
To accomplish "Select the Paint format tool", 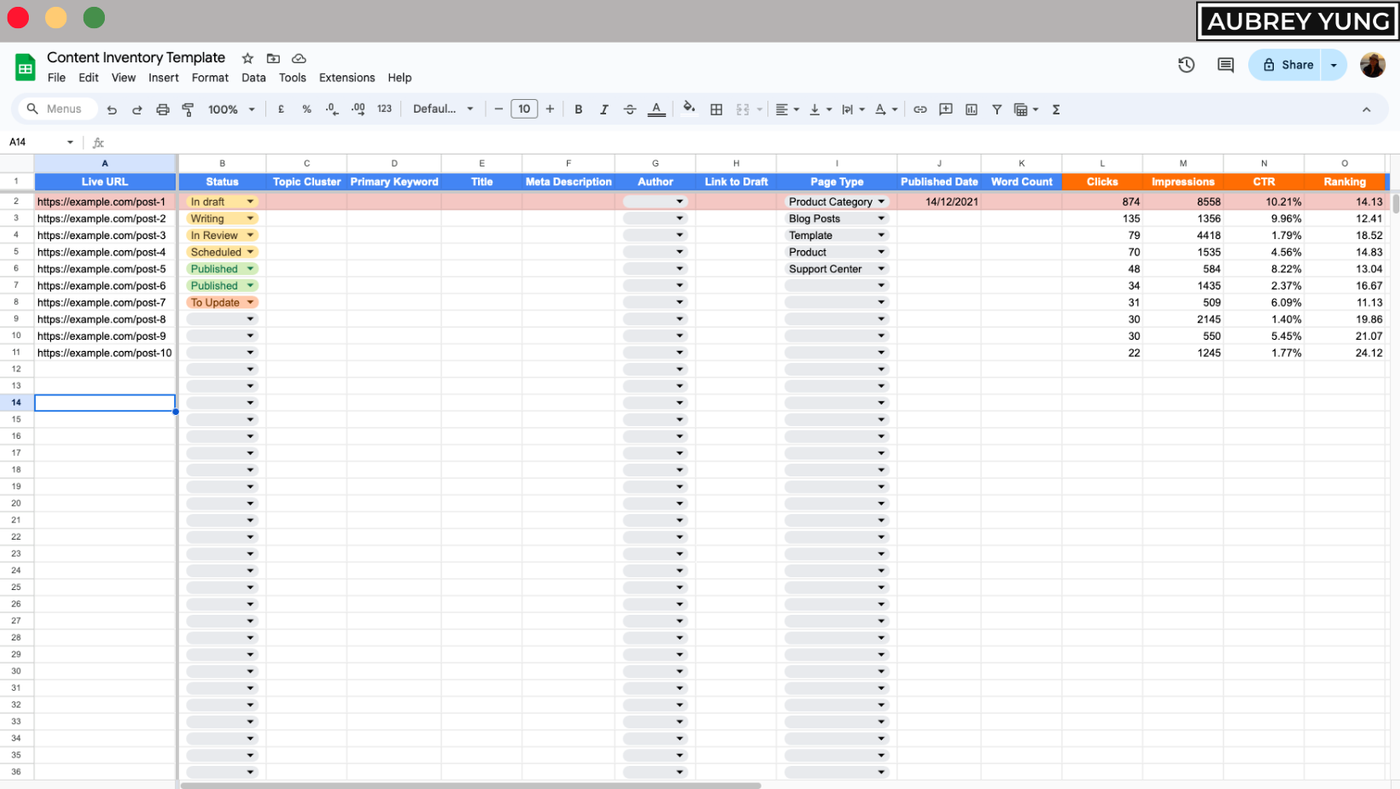I will pos(187,109).
